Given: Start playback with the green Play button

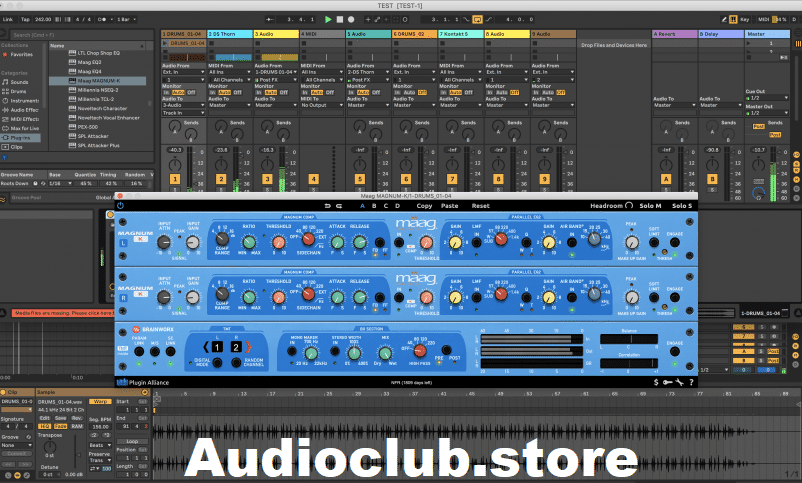Looking at the screenshot, I should pos(328,19).
